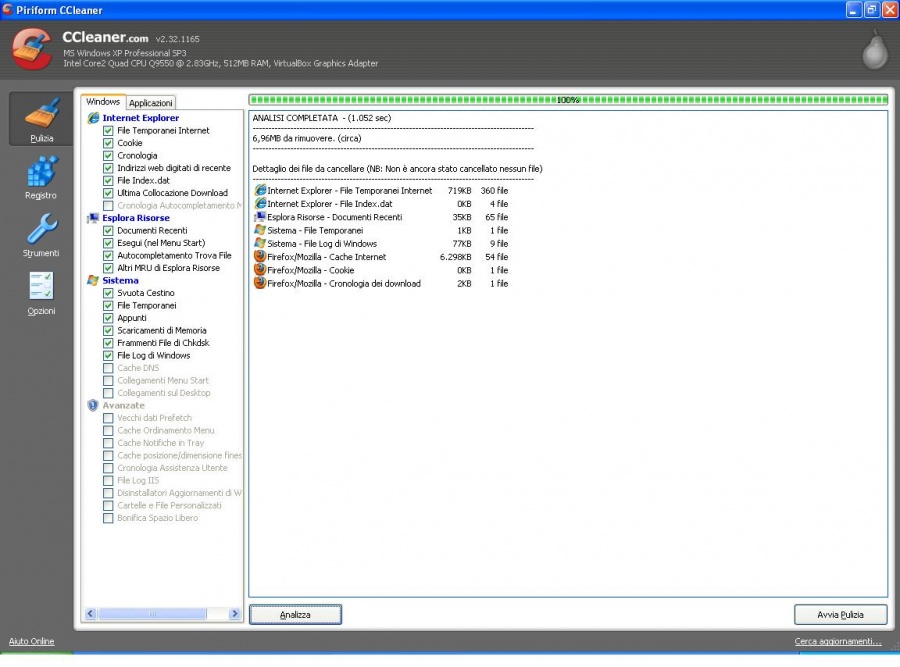Click the Esplora Risorse category heading
The height and width of the screenshot is (667, 900).
click(x=136, y=218)
